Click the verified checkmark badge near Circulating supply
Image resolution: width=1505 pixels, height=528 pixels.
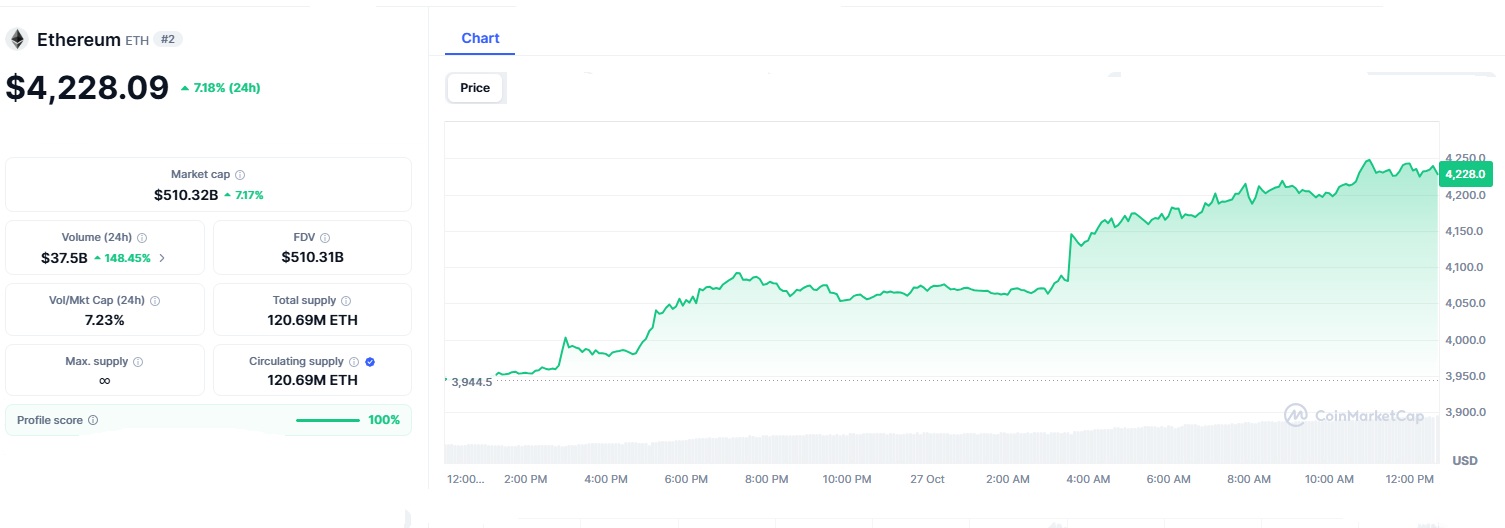pyautogui.click(x=370, y=362)
